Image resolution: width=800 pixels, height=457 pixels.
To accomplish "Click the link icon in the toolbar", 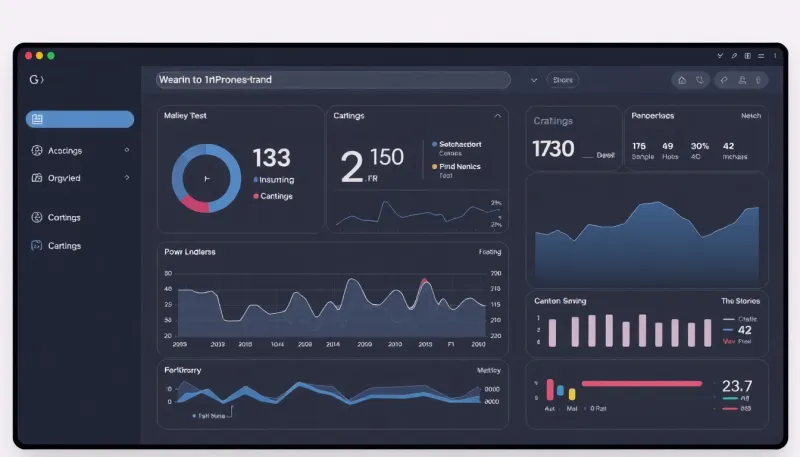I will 723,80.
